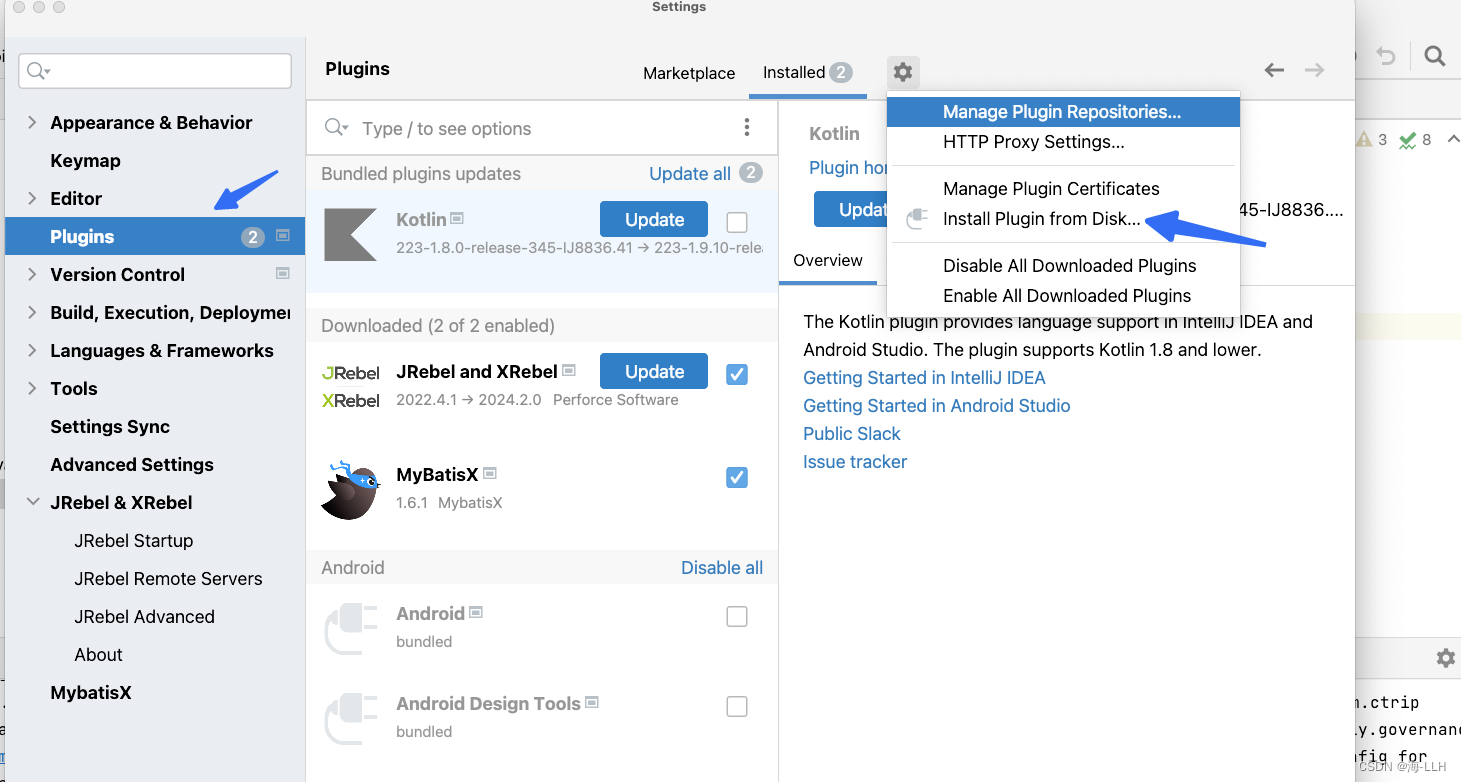Uncheck the MyBatisX plugin checkbox

737,477
